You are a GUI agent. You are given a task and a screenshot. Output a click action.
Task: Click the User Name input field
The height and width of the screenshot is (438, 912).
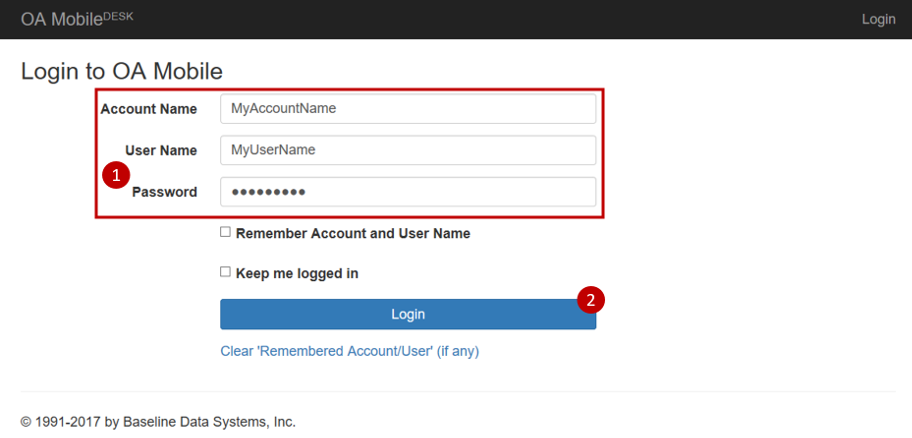tap(408, 150)
